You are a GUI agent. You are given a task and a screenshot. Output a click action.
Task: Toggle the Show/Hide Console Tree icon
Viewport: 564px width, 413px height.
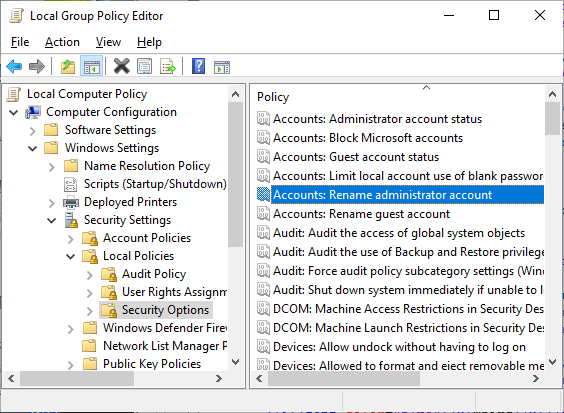point(91,66)
